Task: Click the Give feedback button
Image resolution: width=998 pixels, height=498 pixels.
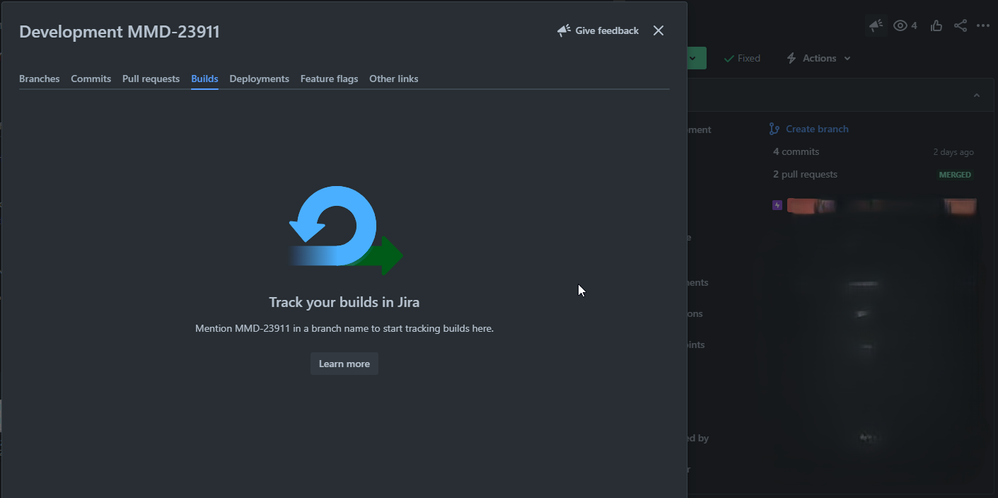Action: [x=598, y=31]
